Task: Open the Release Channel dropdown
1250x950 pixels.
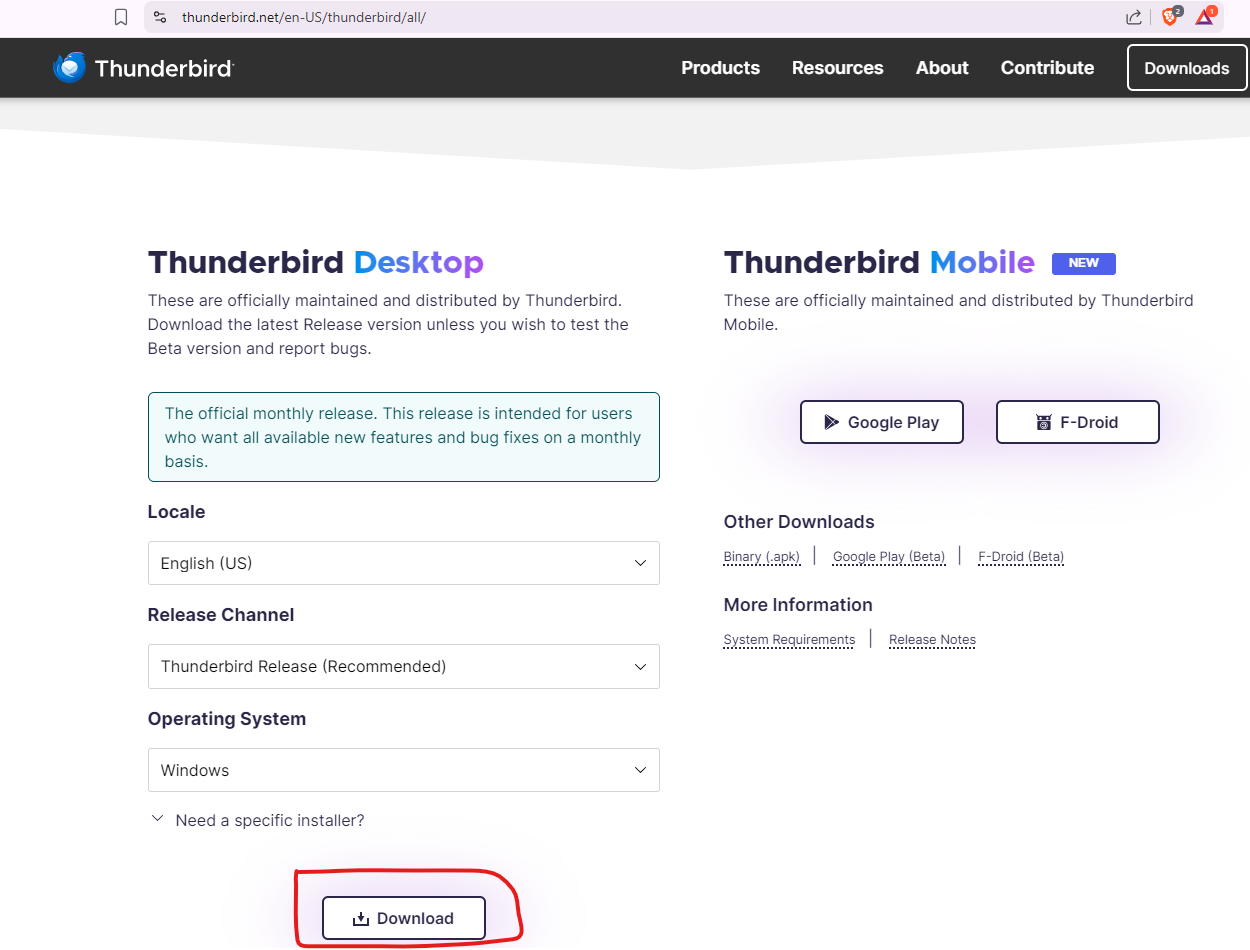Action: pos(403,666)
